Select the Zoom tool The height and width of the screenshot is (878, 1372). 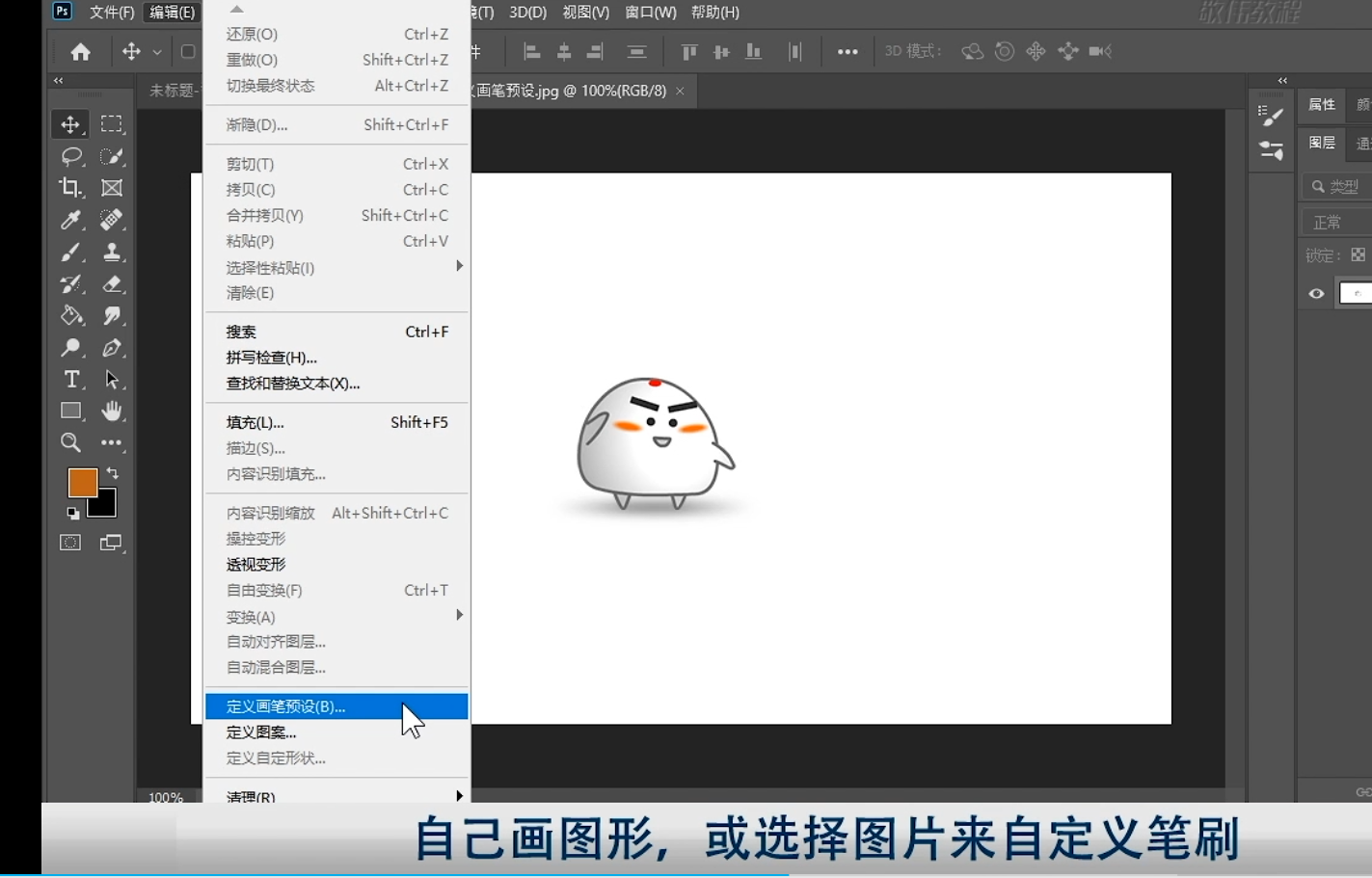(x=70, y=442)
